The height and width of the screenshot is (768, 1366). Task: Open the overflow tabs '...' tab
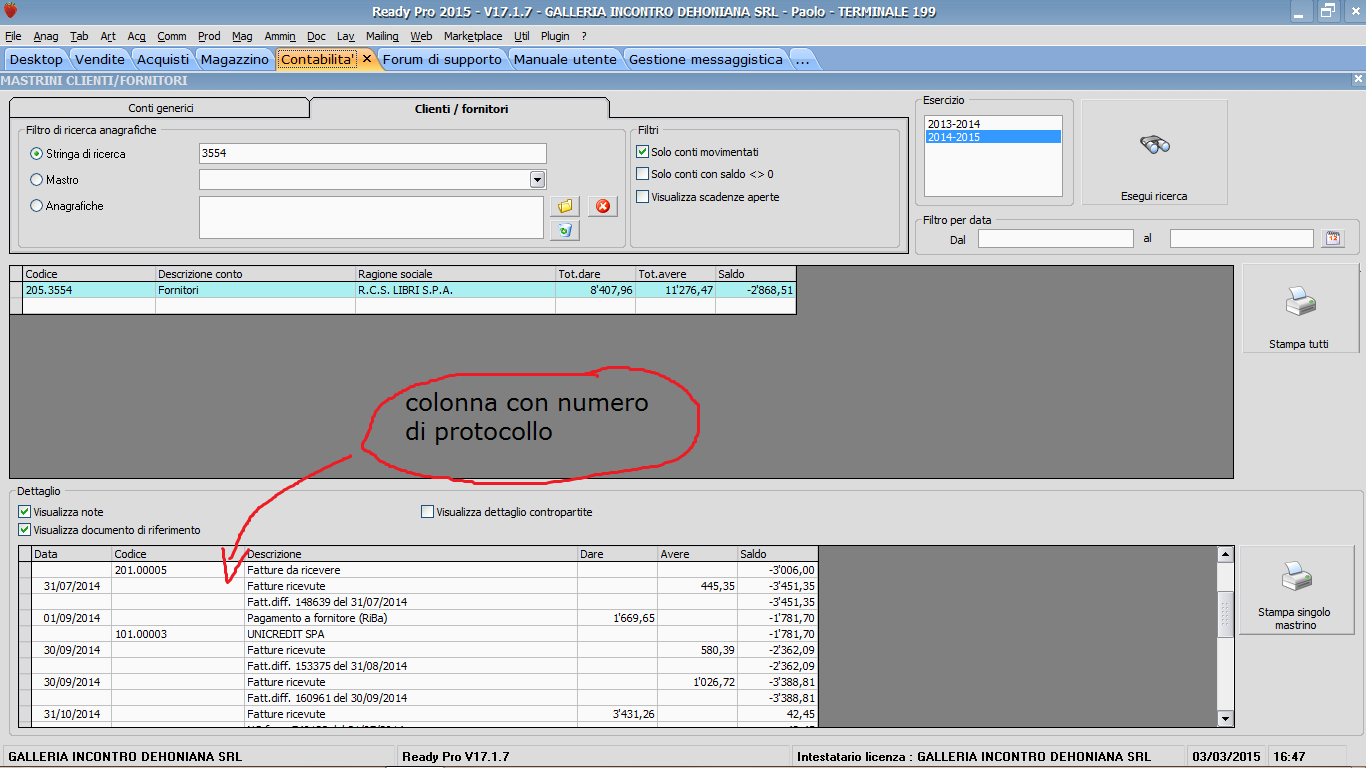(x=802, y=59)
